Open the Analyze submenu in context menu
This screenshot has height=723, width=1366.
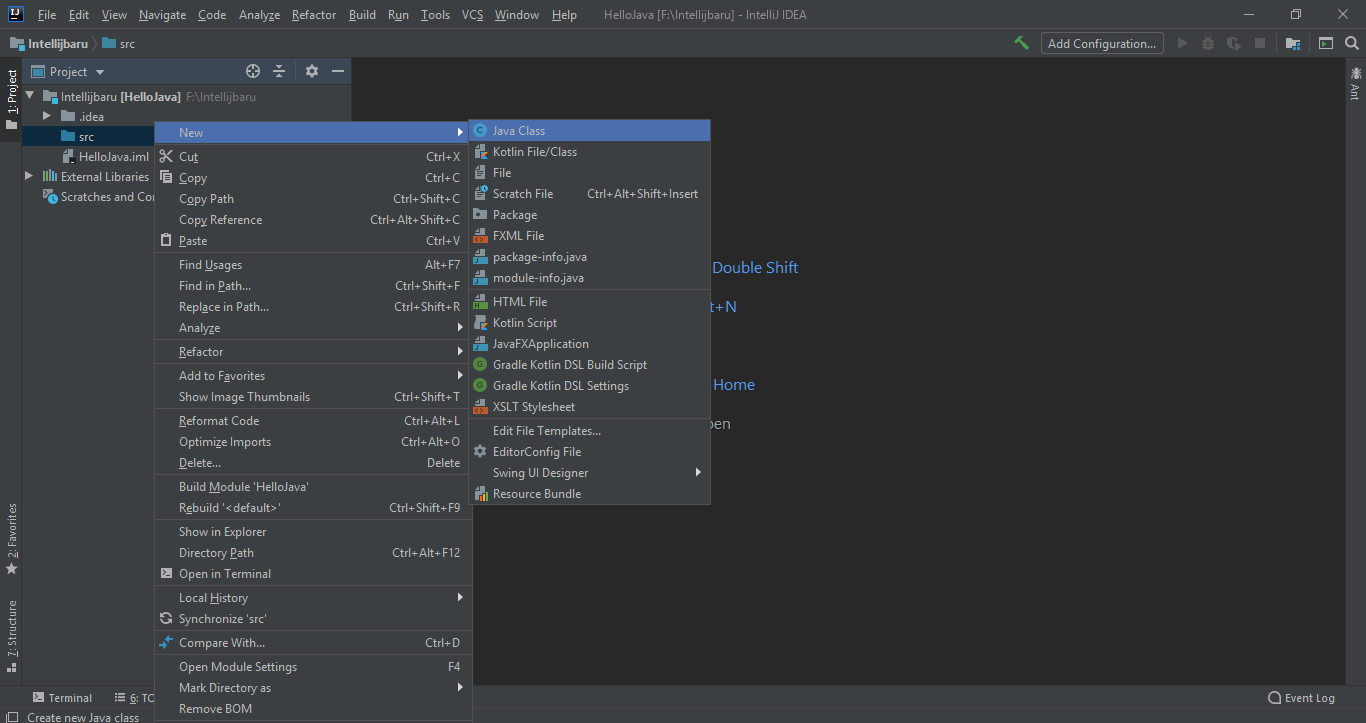coord(312,328)
